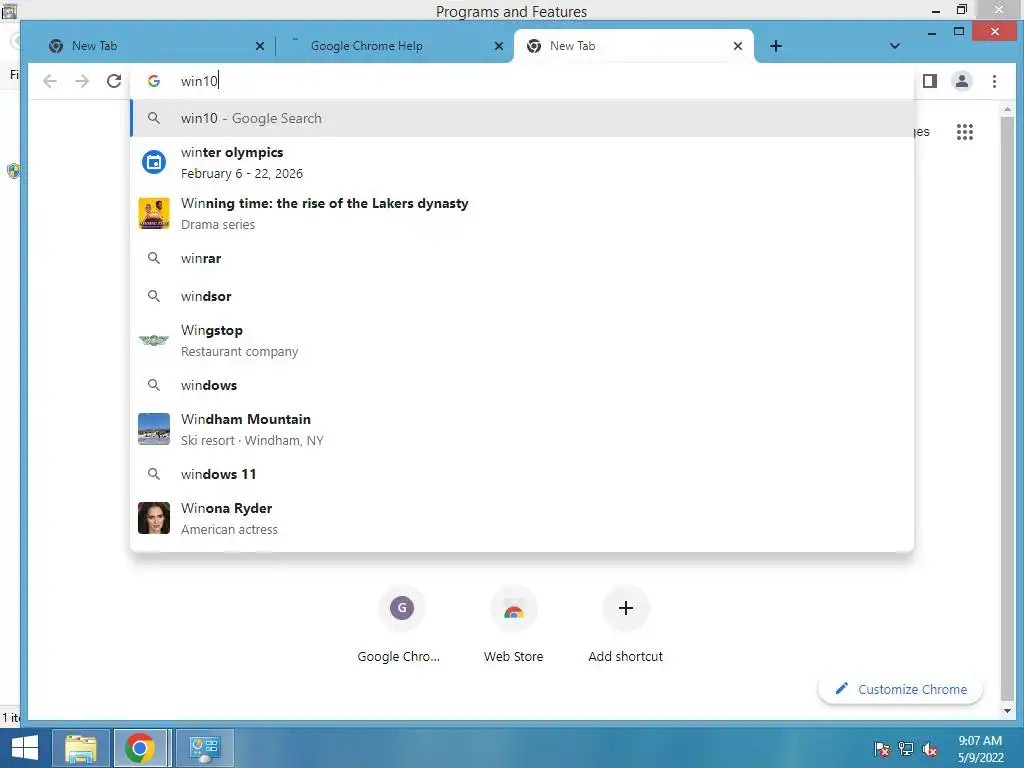Click the Action Center flag tray icon
This screenshot has height=768, width=1024.
coord(882,749)
